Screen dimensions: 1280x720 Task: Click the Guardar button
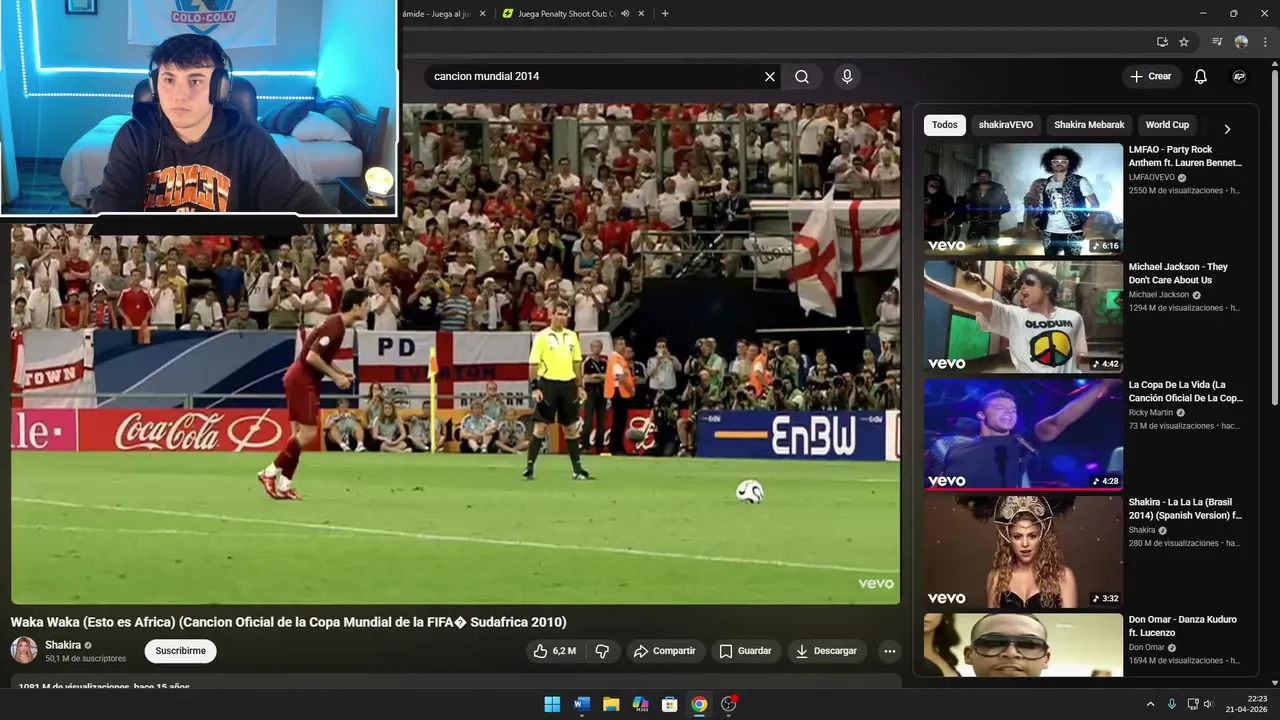pyautogui.click(x=745, y=651)
